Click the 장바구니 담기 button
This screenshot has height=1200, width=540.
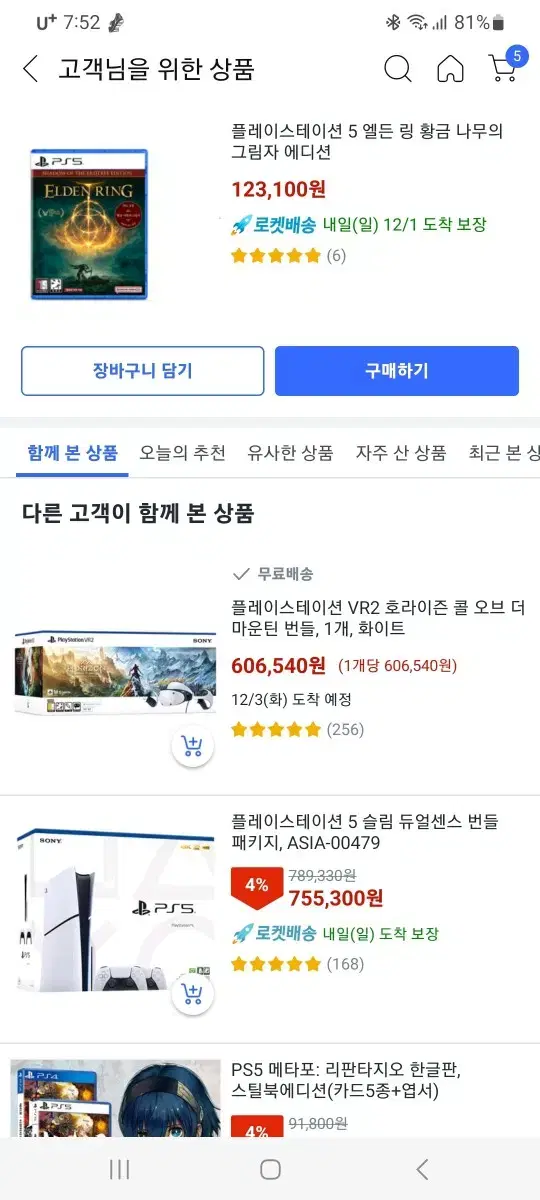click(x=143, y=371)
